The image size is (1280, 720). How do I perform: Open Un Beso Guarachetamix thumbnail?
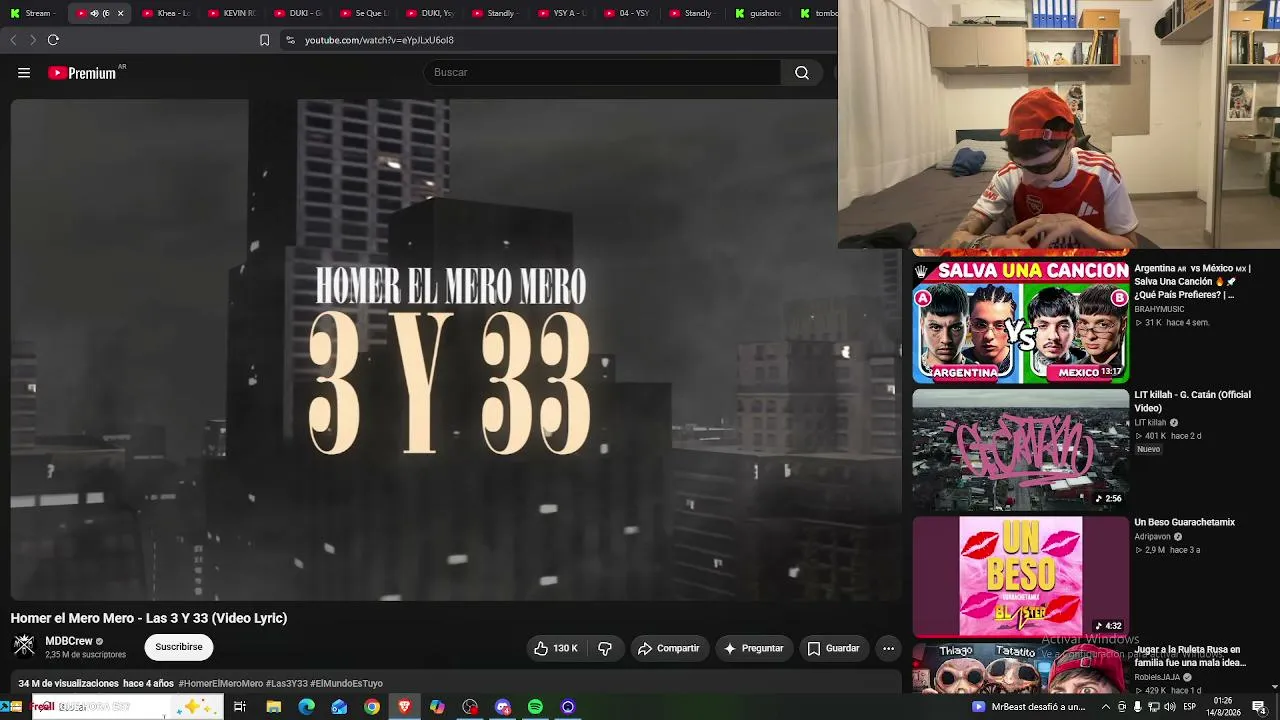point(1020,577)
